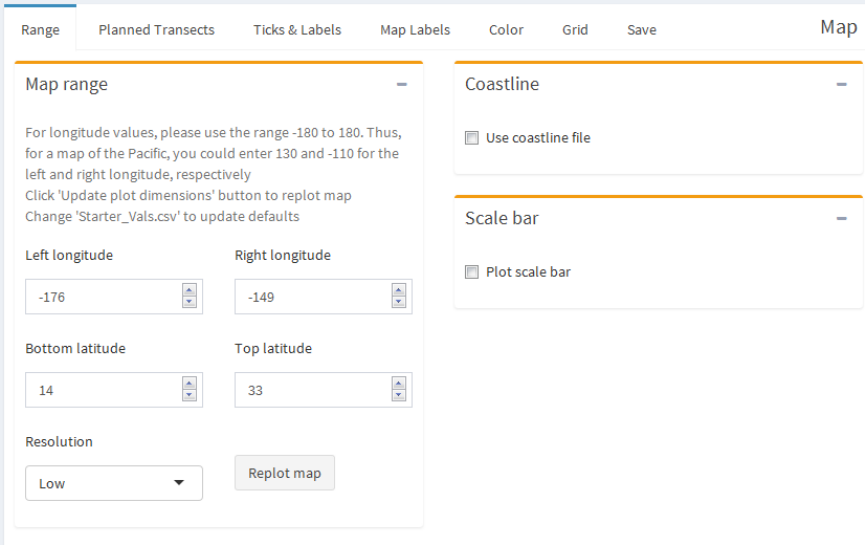Image resolution: width=865 pixels, height=545 pixels.
Task: Decrease Right longitude with down arrow
Action: [x=398, y=302]
